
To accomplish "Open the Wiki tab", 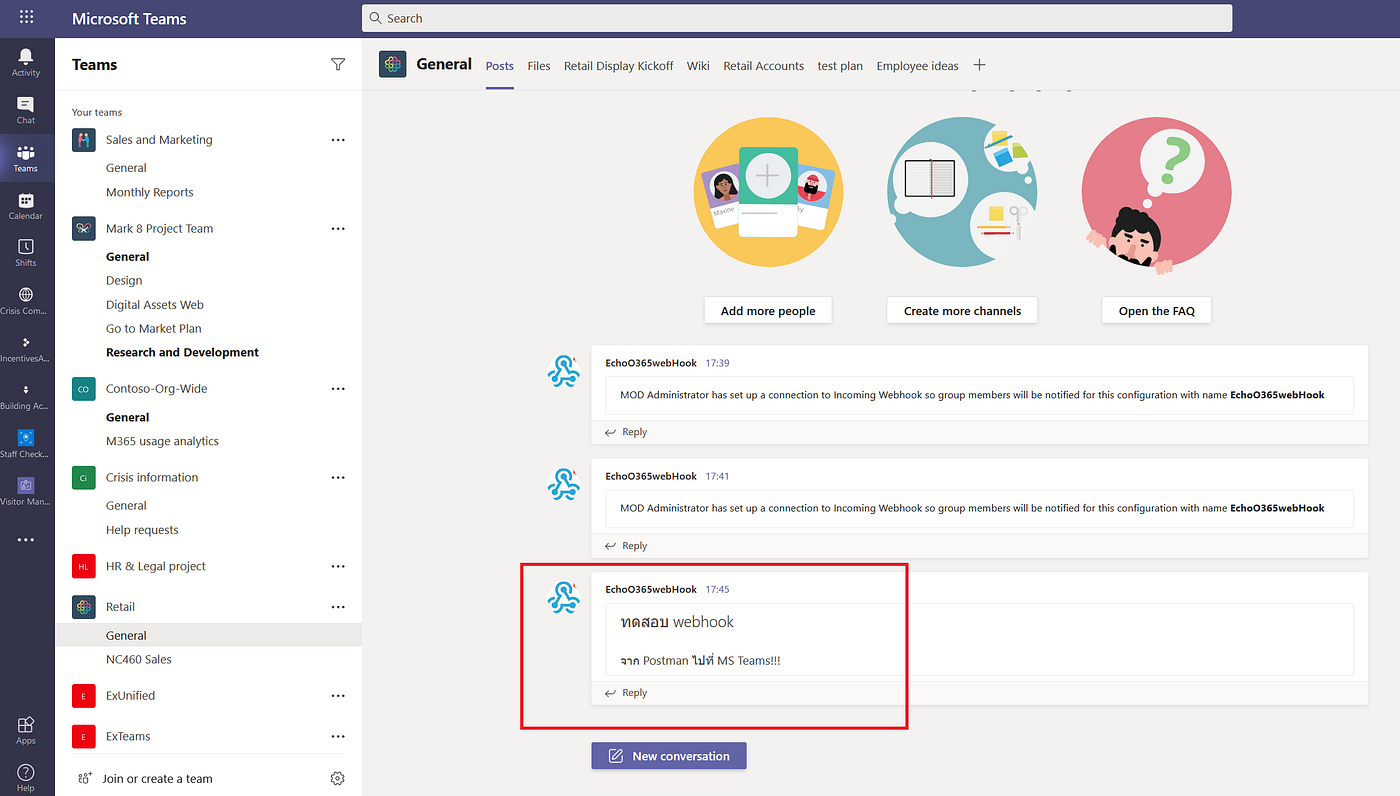I will click(697, 65).
